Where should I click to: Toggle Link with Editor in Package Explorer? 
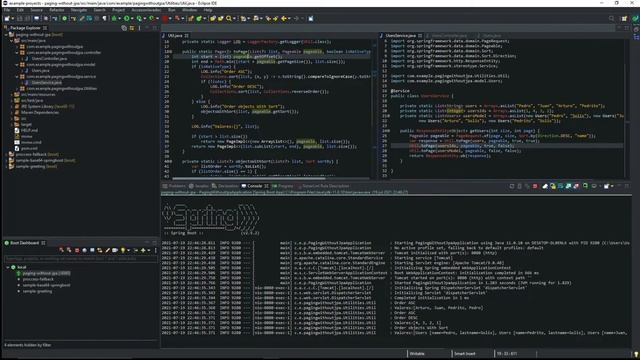tap(132, 28)
